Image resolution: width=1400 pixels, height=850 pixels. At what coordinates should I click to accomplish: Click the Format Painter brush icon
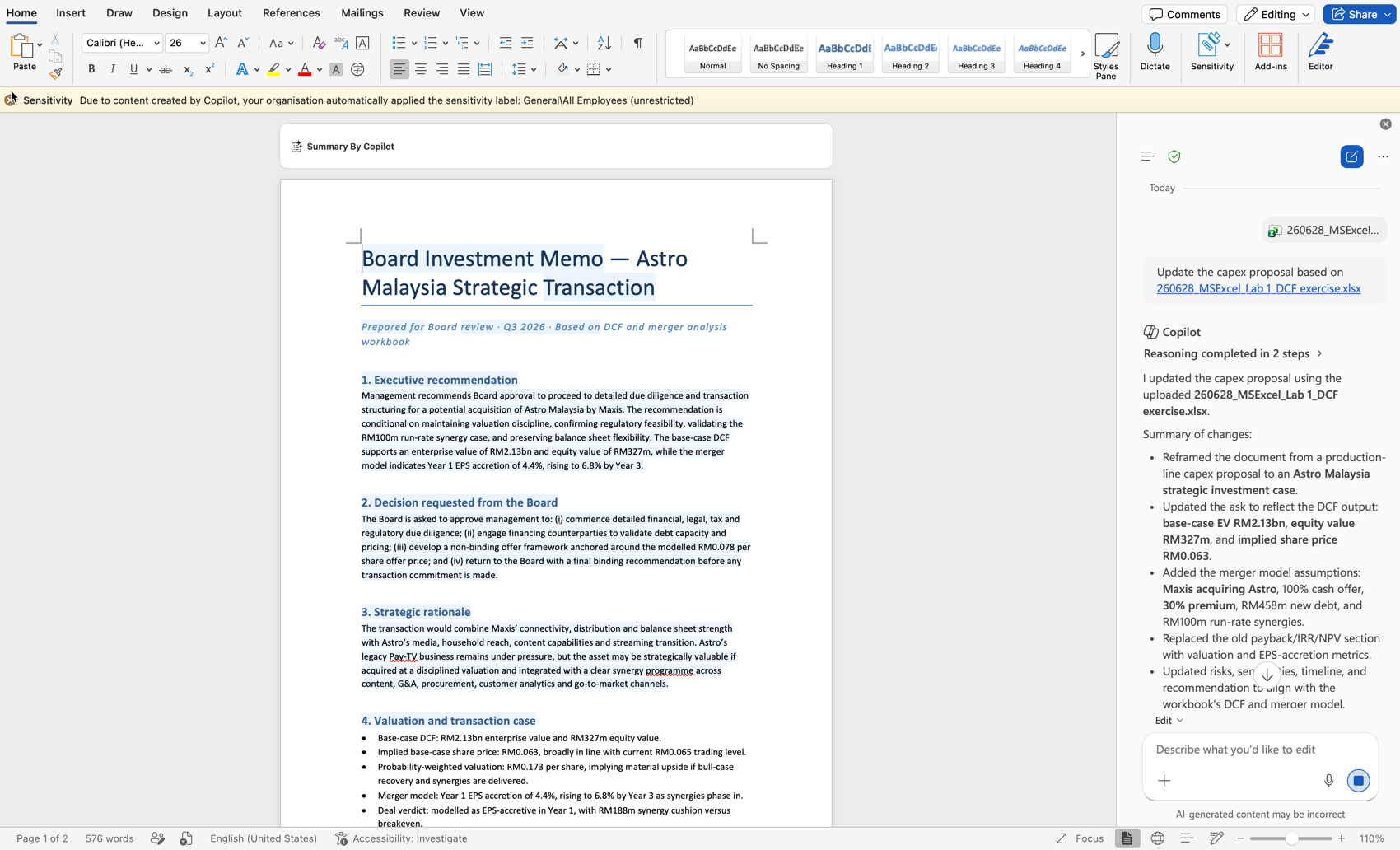tap(55, 73)
